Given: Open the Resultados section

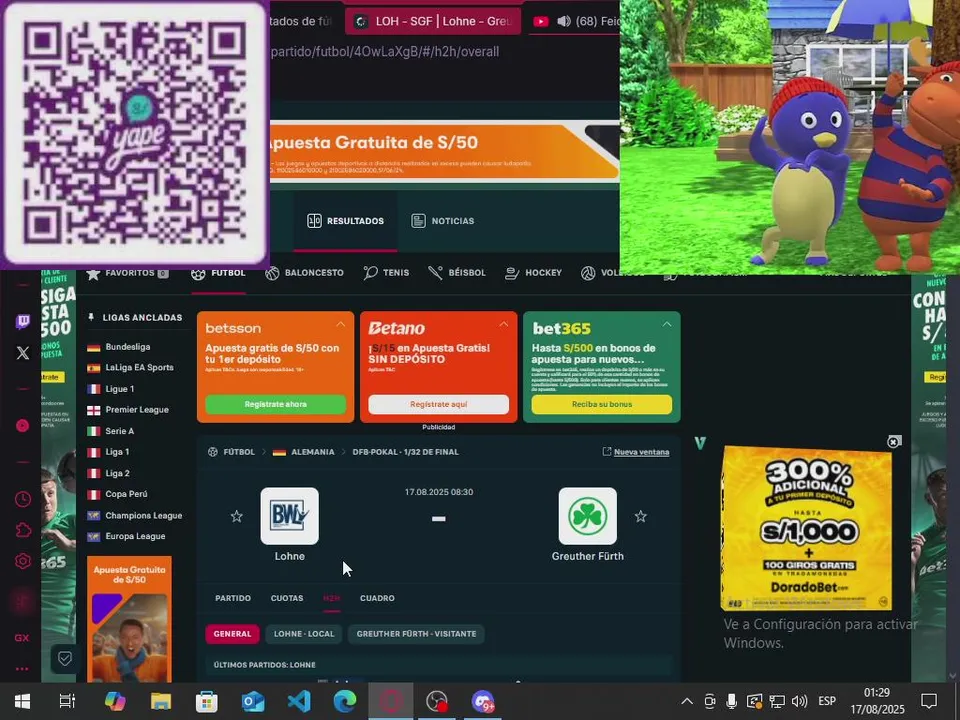Looking at the screenshot, I should (345, 221).
